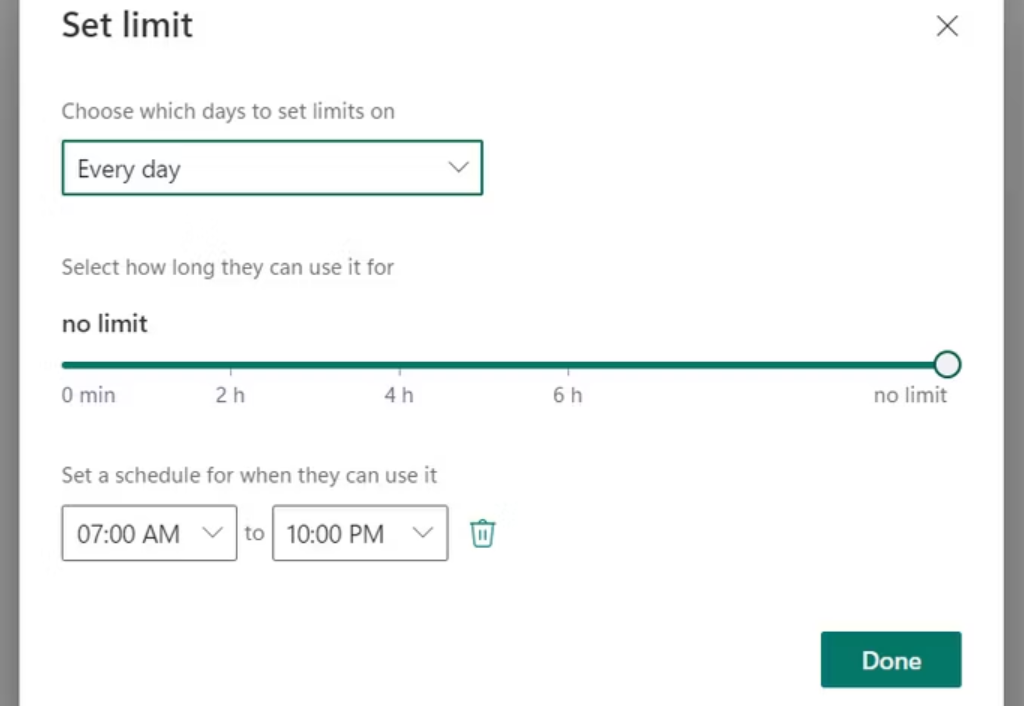The height and width of the screenshot is (706, 1024).
Task: Click the slider track's far left end
Action: coord(64,365)
